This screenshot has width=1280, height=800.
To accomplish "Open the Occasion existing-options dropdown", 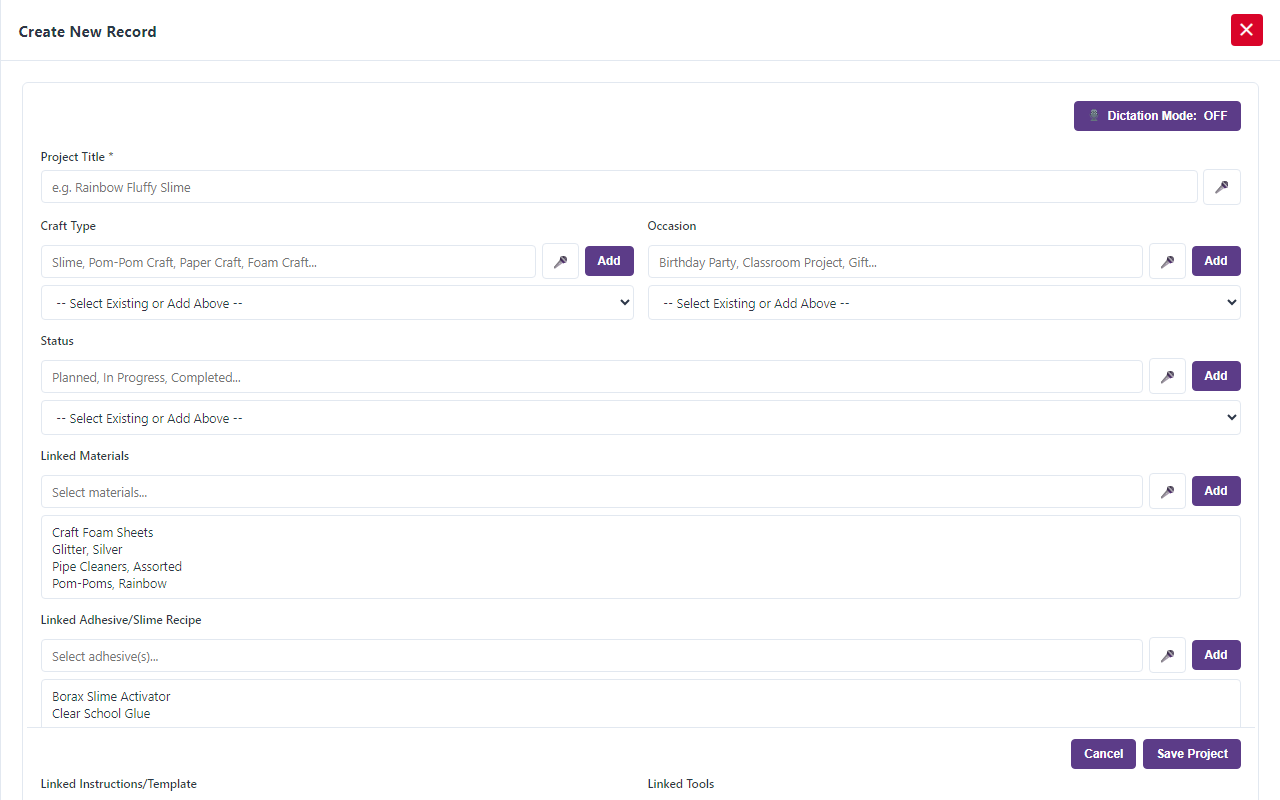I will coord(944,303).
